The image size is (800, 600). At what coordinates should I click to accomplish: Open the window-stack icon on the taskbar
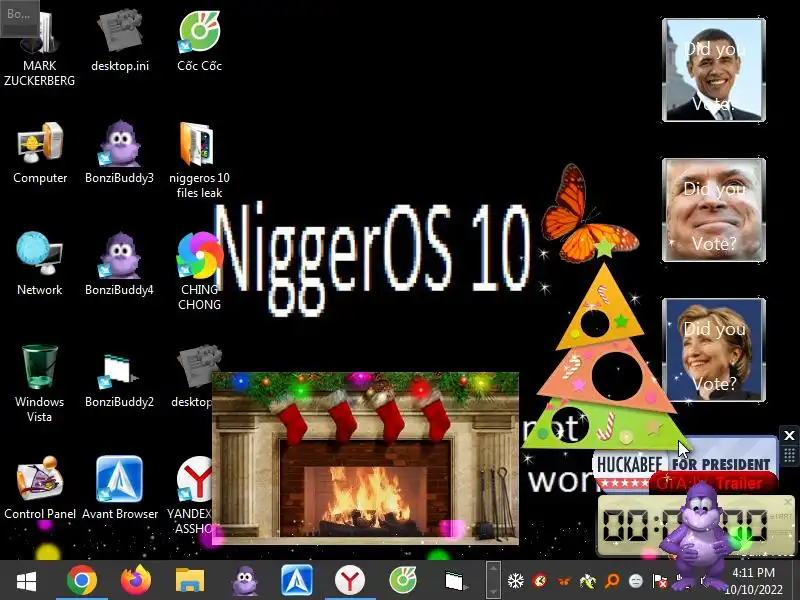[x=455, y=581]
